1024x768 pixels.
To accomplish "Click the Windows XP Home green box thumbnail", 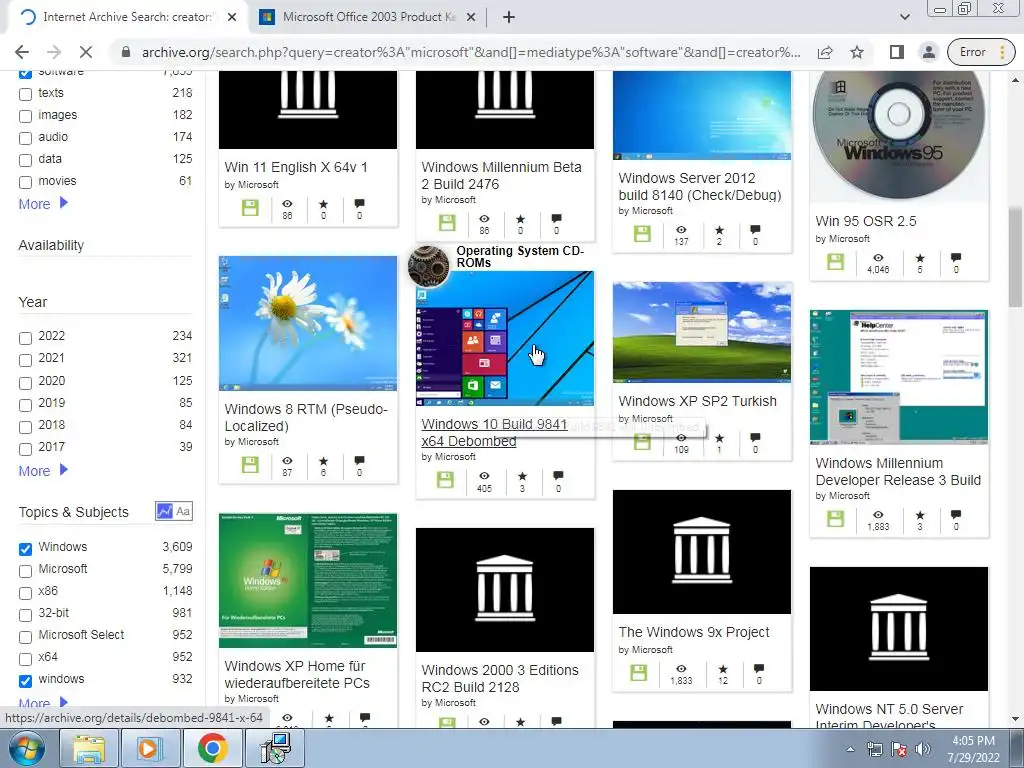I will (x=308, y=581).
